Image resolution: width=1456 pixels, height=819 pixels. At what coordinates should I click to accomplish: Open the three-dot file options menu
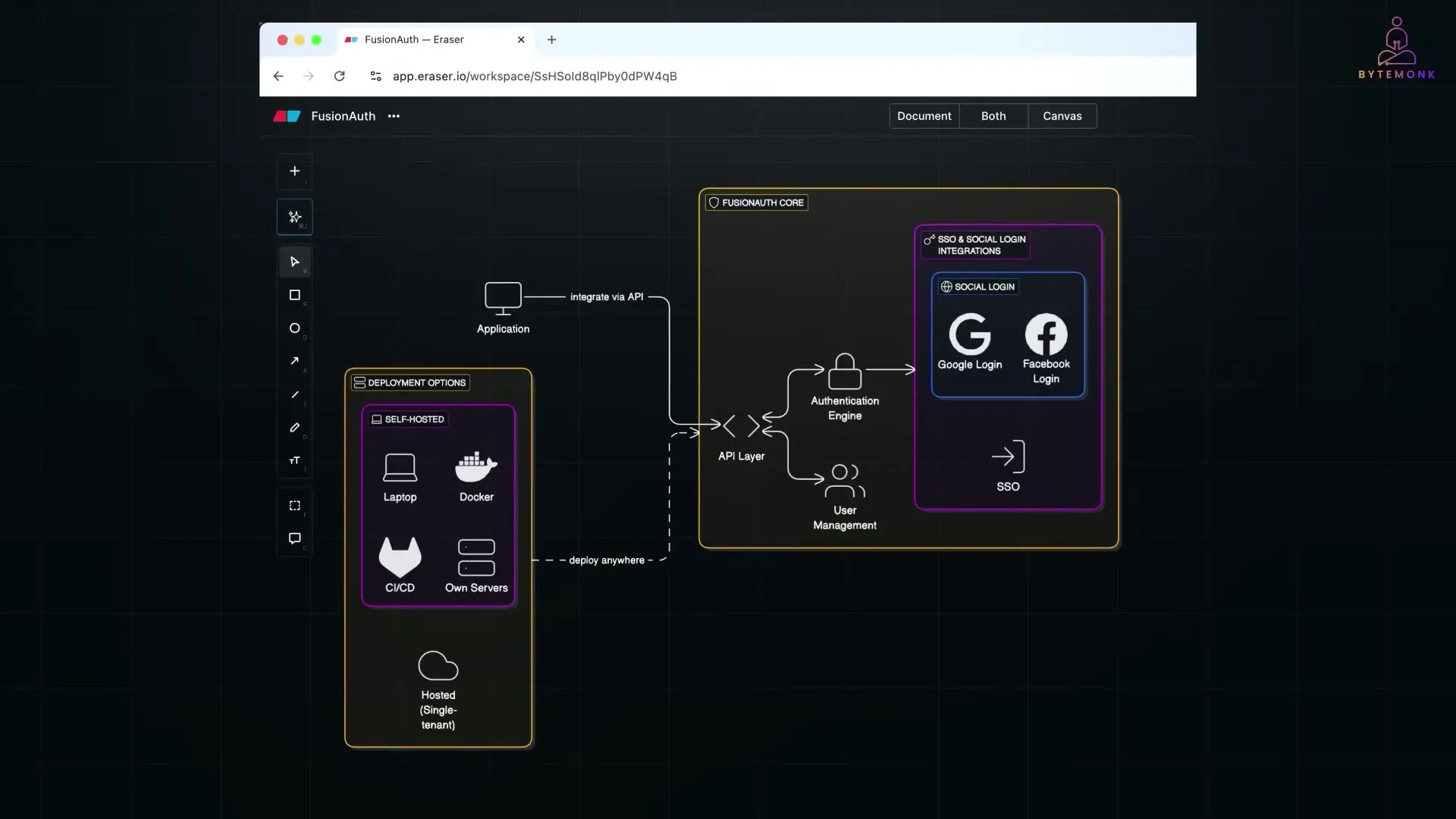click(394, 116)
